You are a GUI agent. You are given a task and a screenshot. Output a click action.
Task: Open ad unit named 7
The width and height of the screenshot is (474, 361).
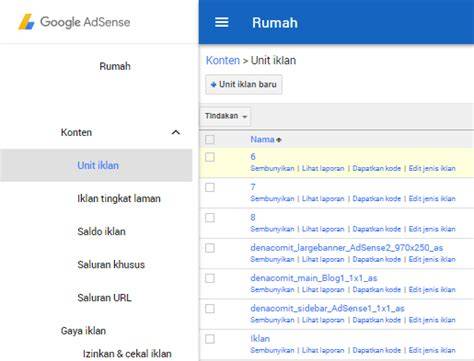[x=253, y=187]
